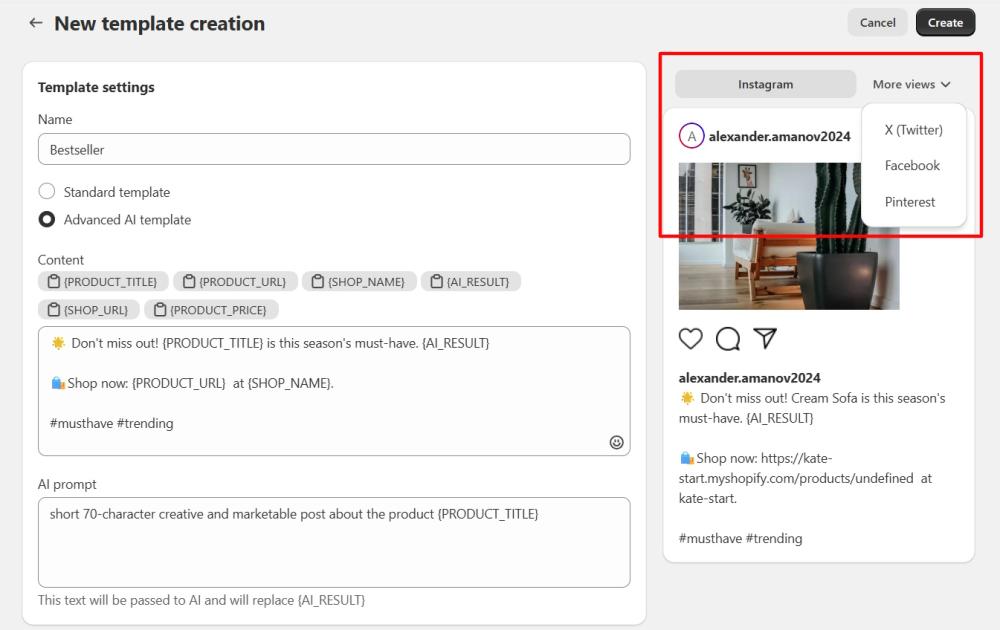Insert the {PRODUCT_URL} variable chip
The height and width of the screenshot is (630, 1000).
(235, 282)
